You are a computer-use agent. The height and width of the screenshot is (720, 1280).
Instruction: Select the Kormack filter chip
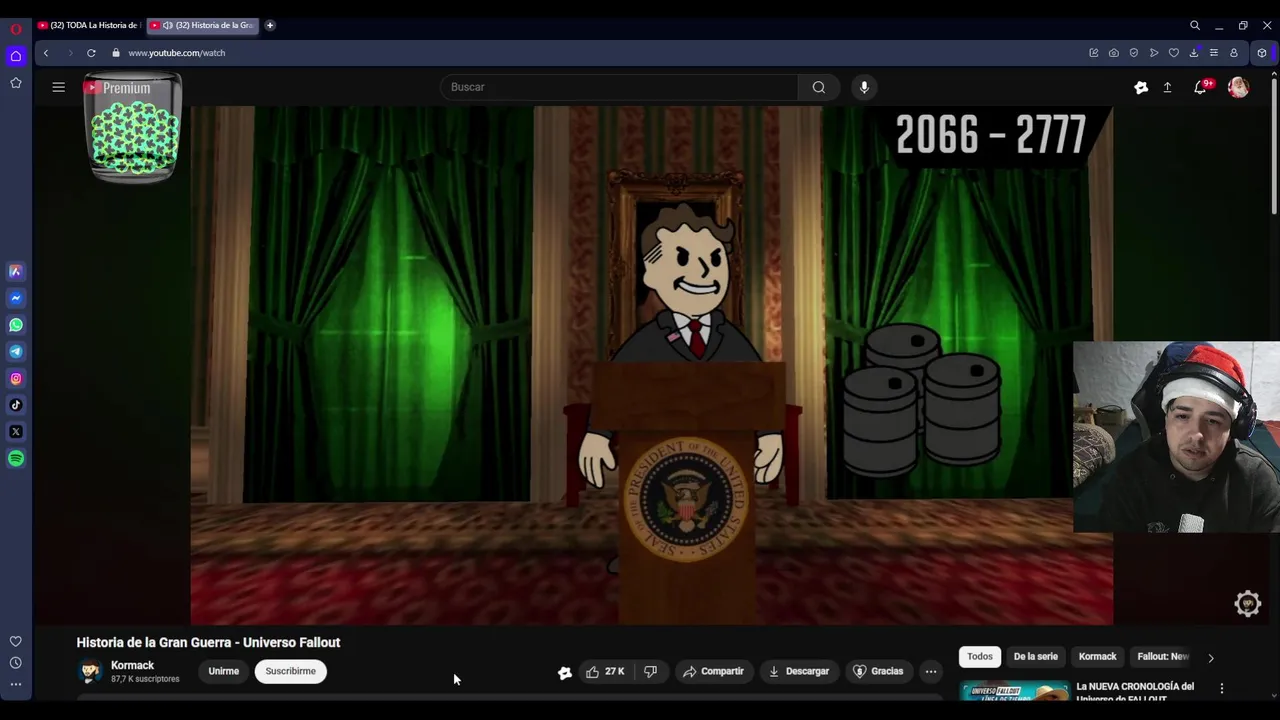(x=1097, y=657)
